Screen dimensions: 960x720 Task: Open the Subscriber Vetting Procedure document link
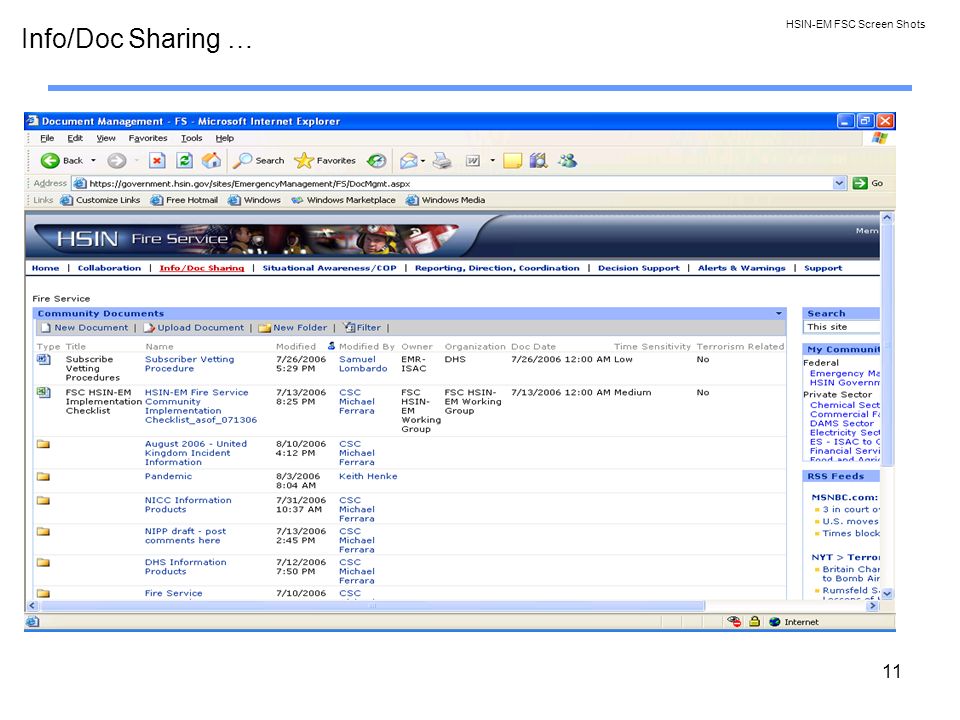190,364
